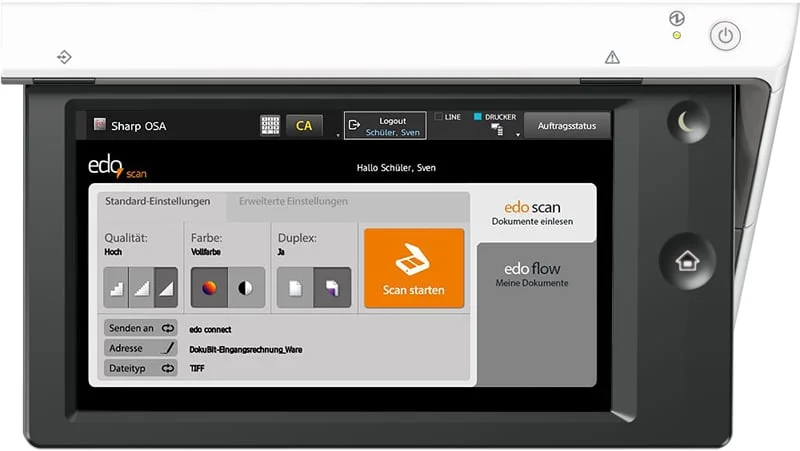This screenshot has height=451, width=800.
Task: Tap the Home button
Action: coord(687,261)
